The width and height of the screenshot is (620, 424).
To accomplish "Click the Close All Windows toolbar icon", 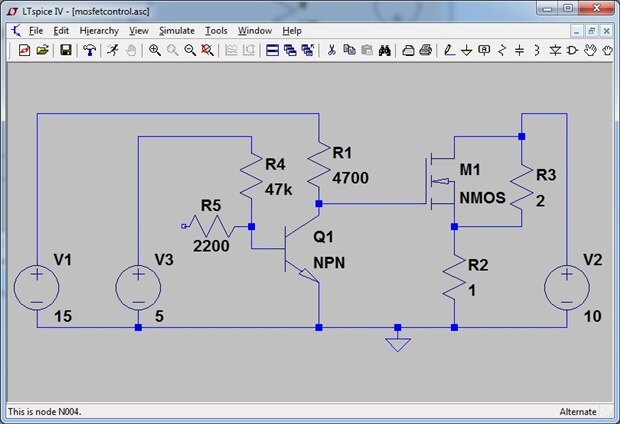I will (308, 50).
